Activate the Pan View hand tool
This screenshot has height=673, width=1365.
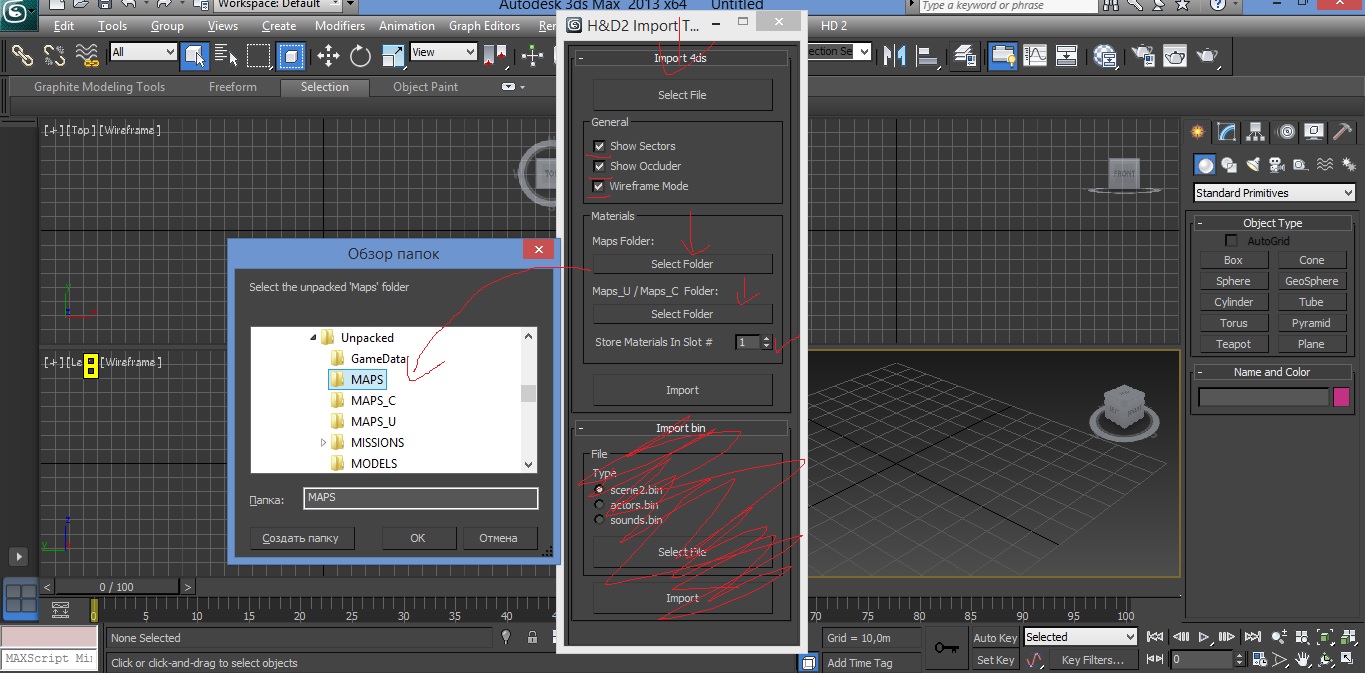pyautogui.click(x=1302, y=660)
